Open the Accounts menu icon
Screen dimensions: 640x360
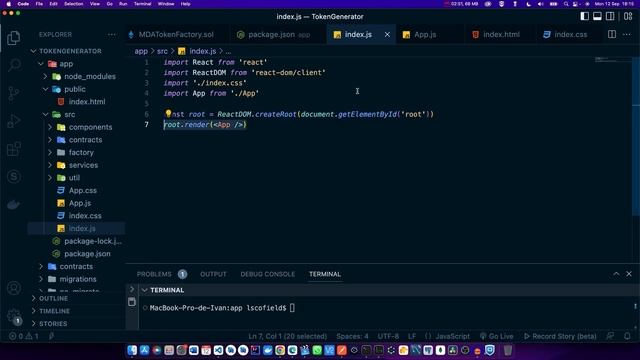tap(13, 288)
